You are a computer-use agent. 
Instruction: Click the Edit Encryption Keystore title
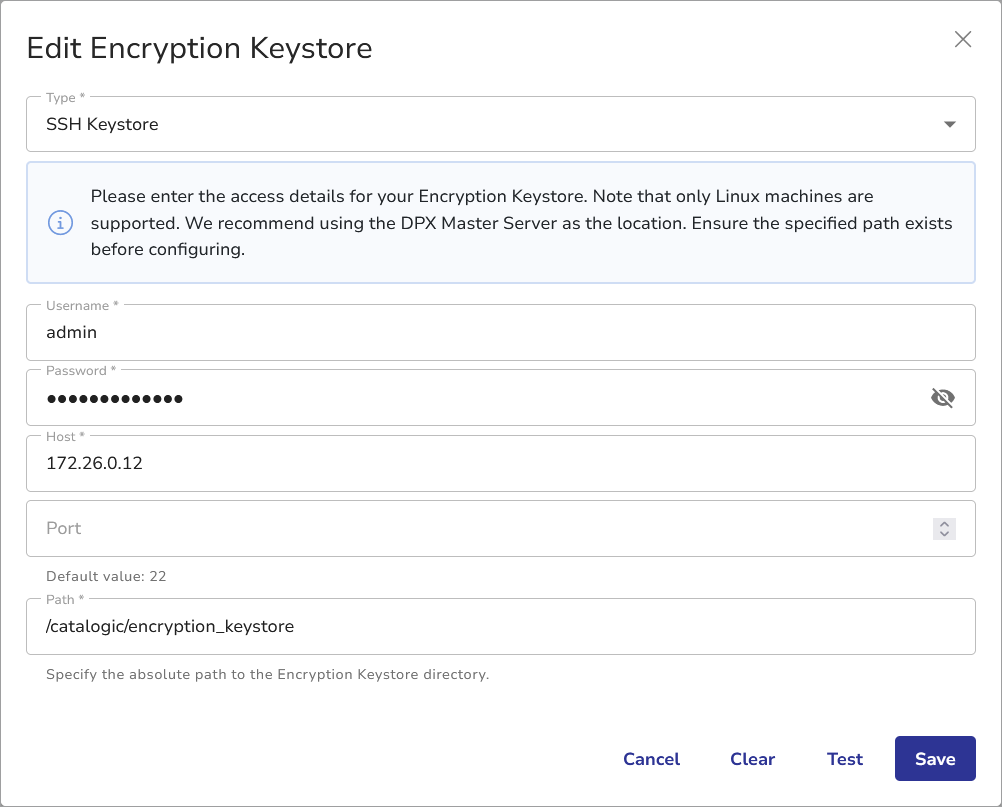click(x=199, y=48)
